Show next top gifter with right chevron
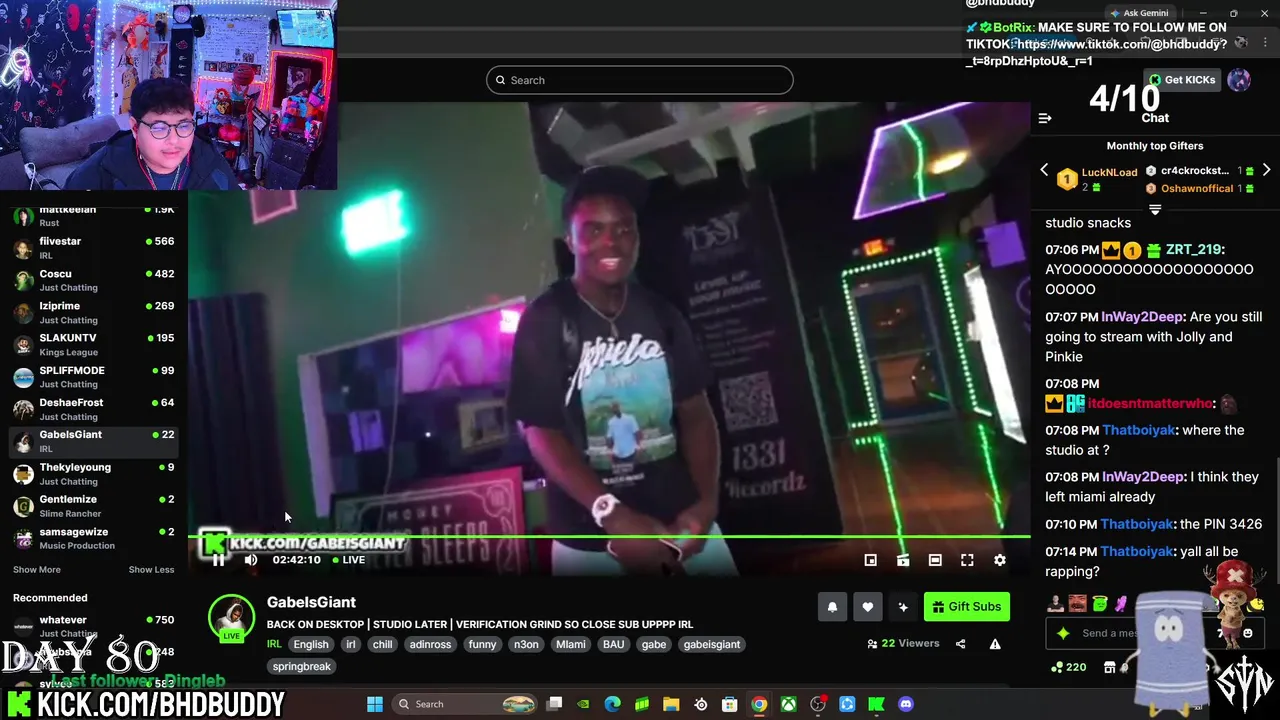The image size is (1280, 720). [x=1266, y=171]
